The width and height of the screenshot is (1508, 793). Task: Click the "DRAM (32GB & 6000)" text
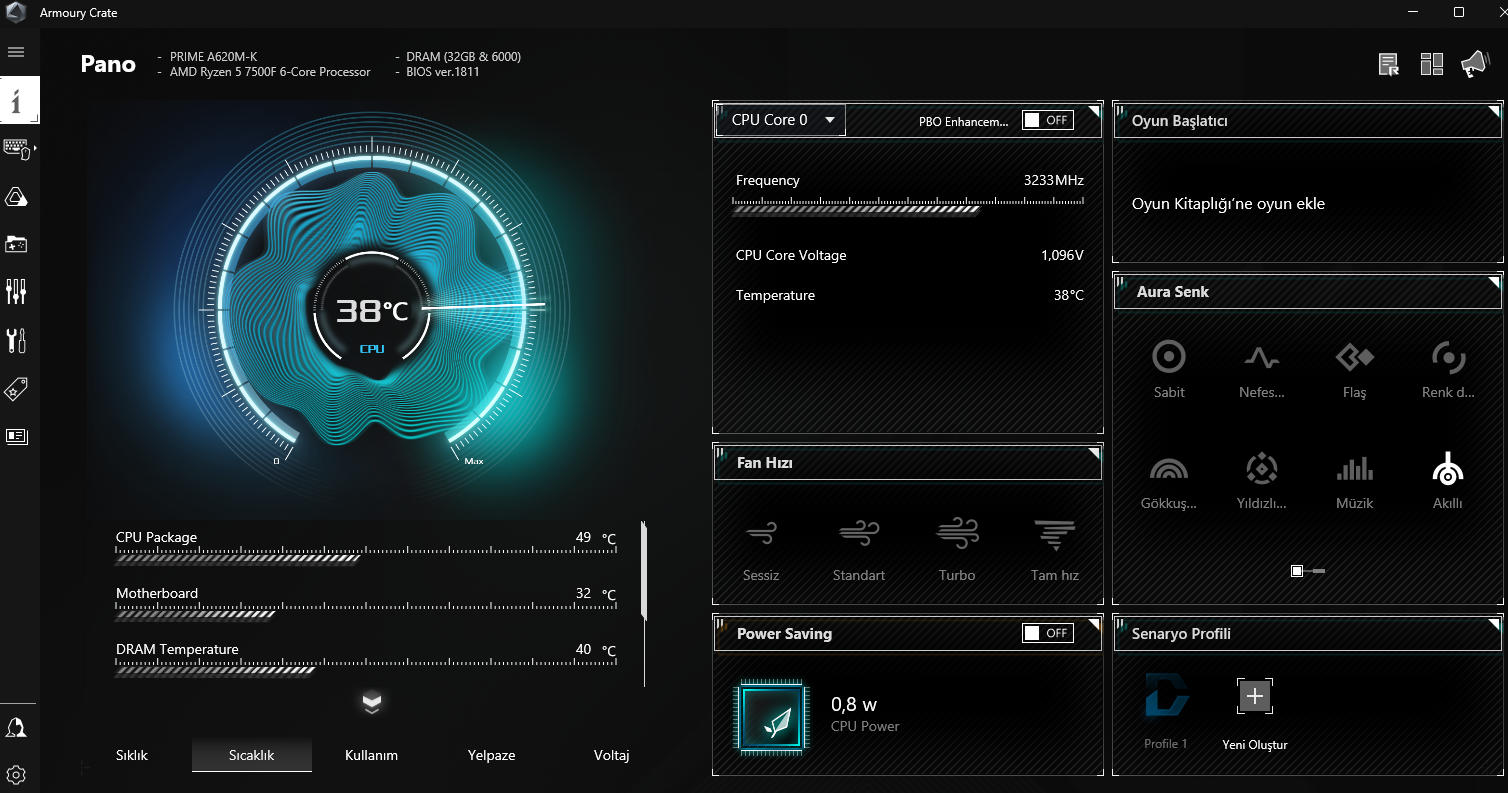(464, 57)
